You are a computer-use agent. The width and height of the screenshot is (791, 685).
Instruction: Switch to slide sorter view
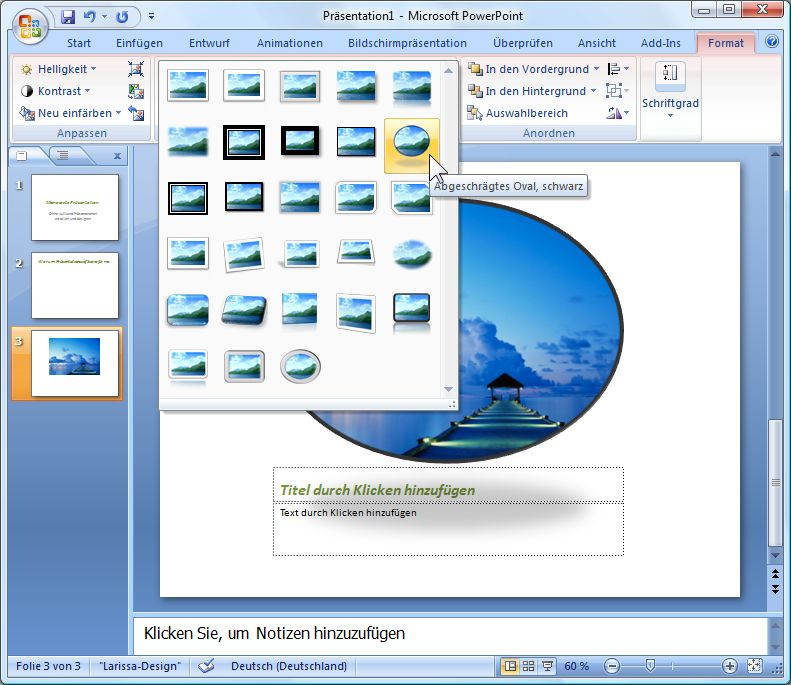[528, 666]
